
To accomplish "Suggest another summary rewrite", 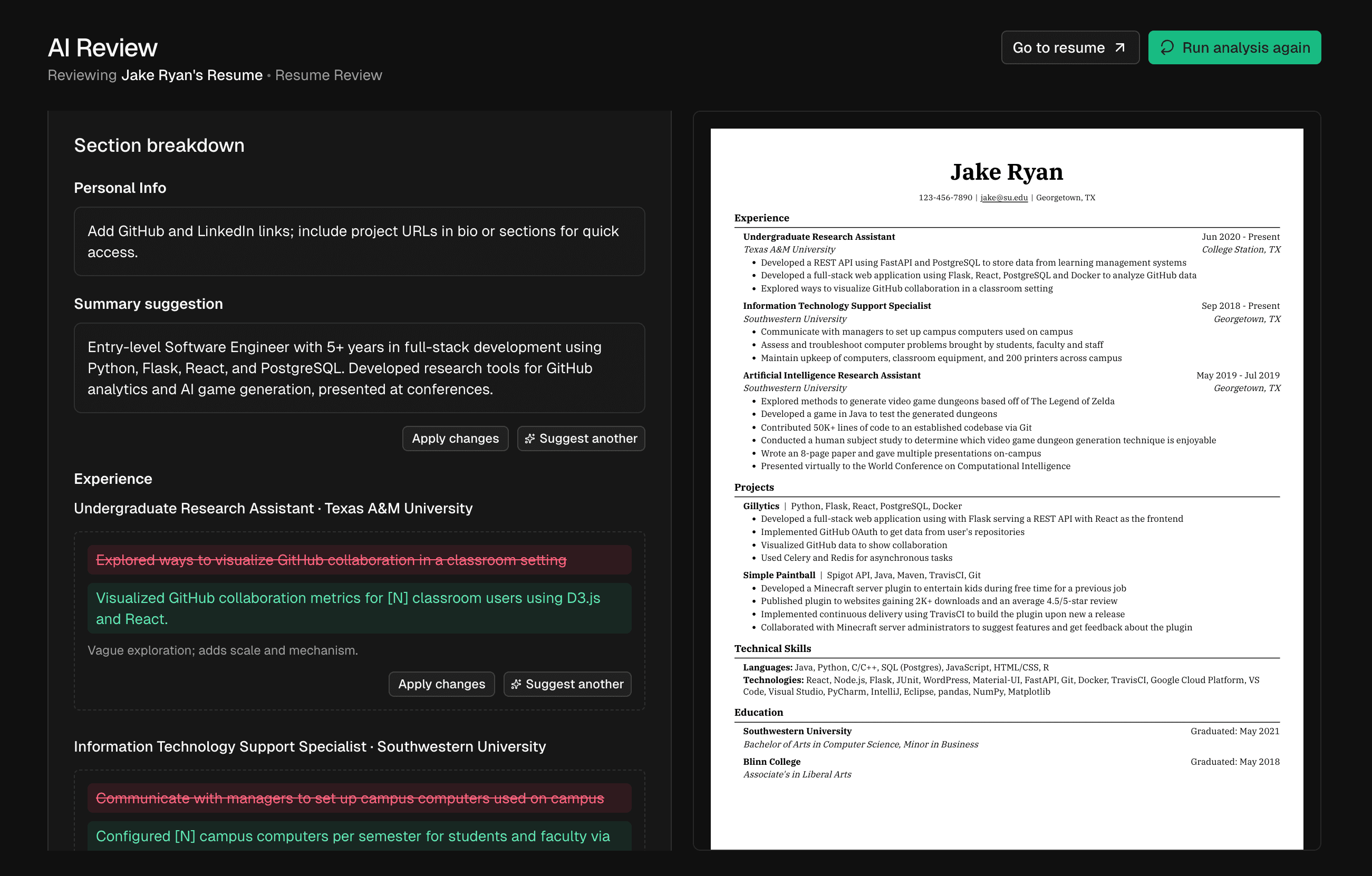I will [x=581, y=439].
